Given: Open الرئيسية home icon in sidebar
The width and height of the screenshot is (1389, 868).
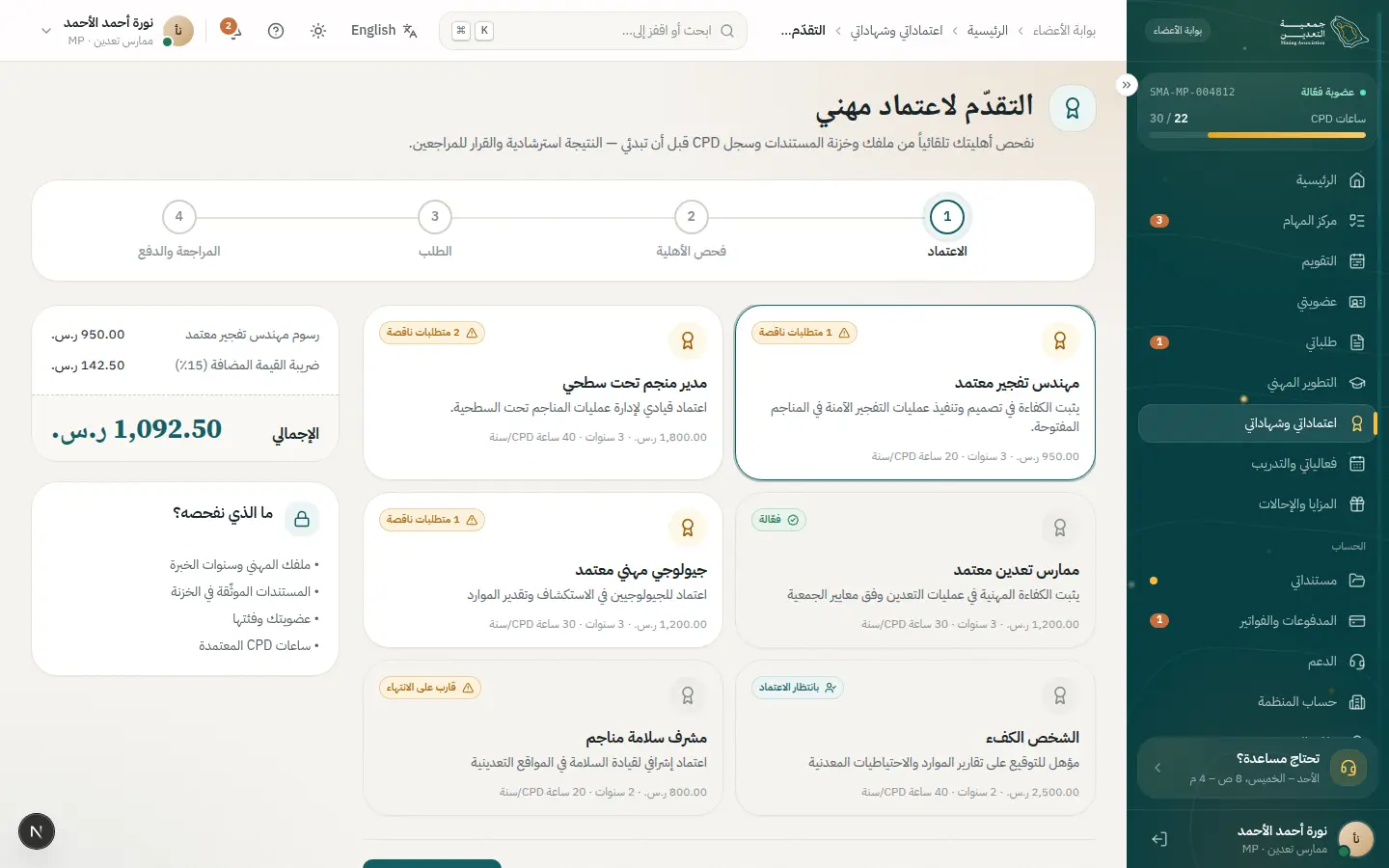Looking at the screenshot, I should 1357,180.
